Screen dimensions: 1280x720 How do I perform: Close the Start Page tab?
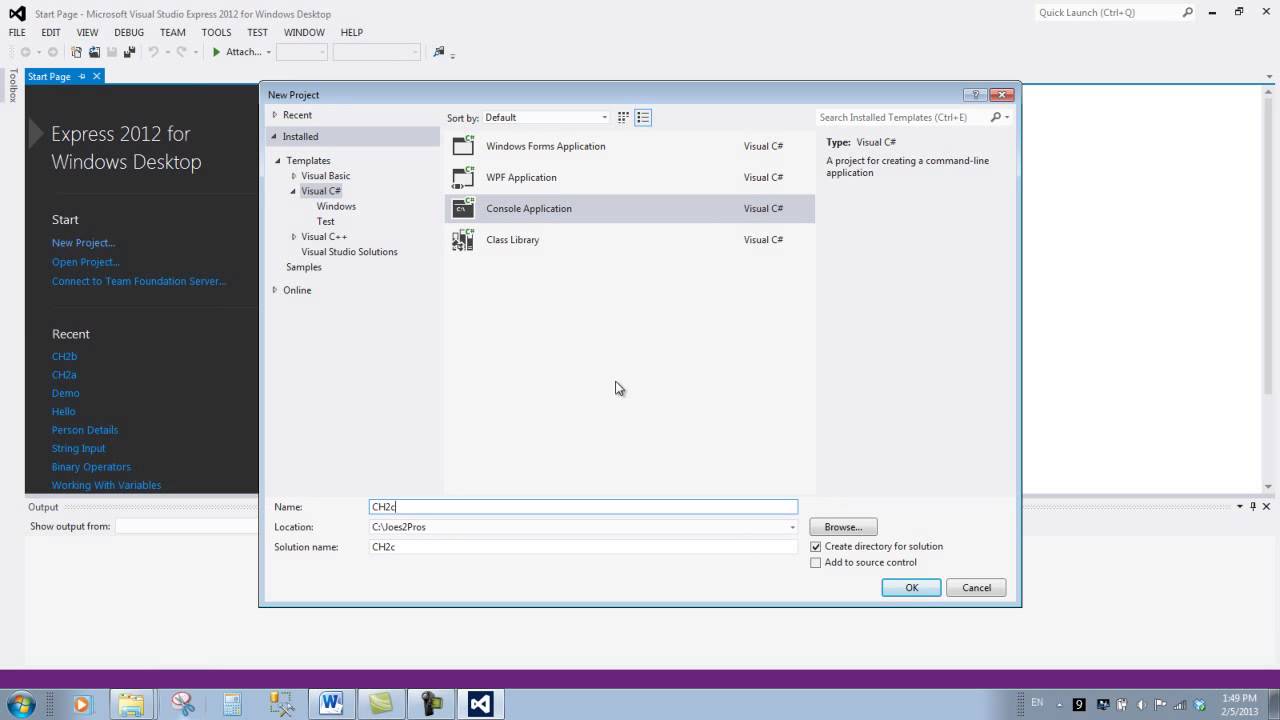[x=97, y=76]
